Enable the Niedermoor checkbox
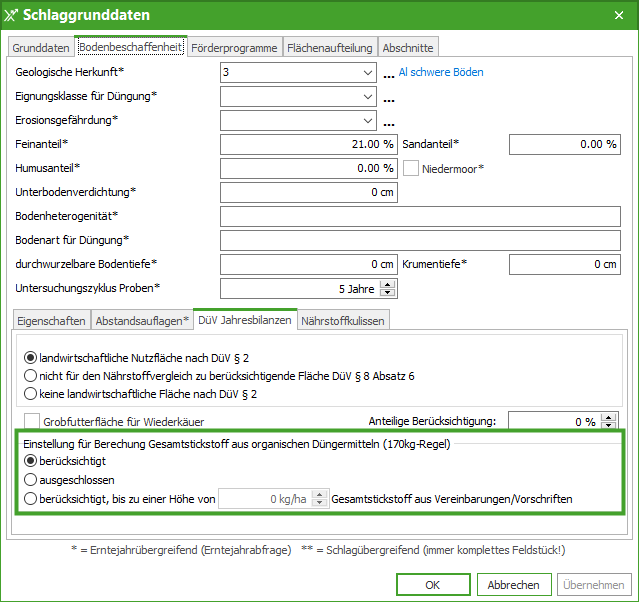The width and height of the screenshot is (639, 602). tap(410, 168)
